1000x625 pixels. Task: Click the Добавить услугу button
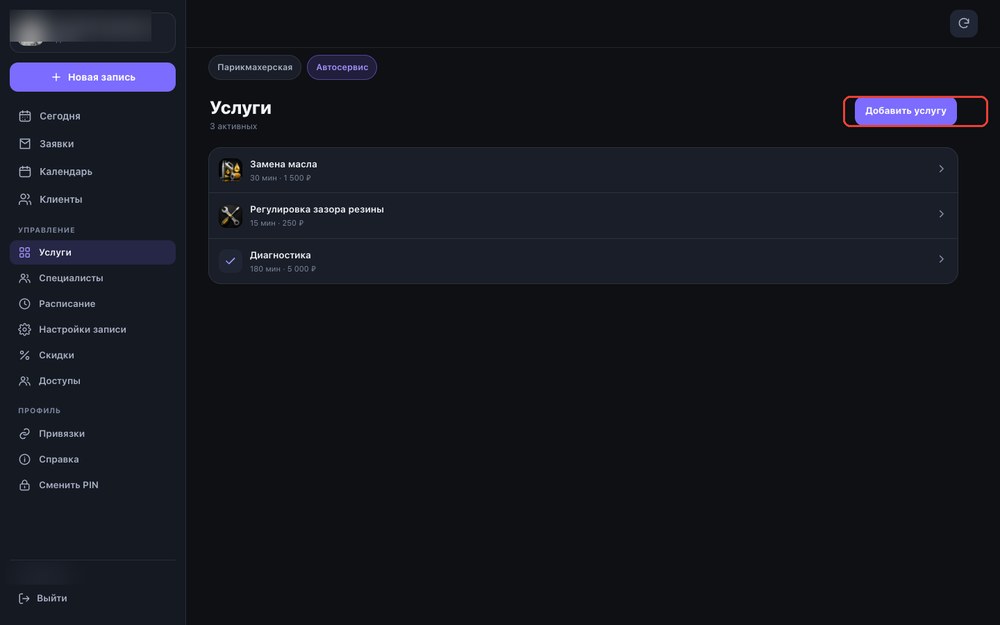tap(905, 111)
